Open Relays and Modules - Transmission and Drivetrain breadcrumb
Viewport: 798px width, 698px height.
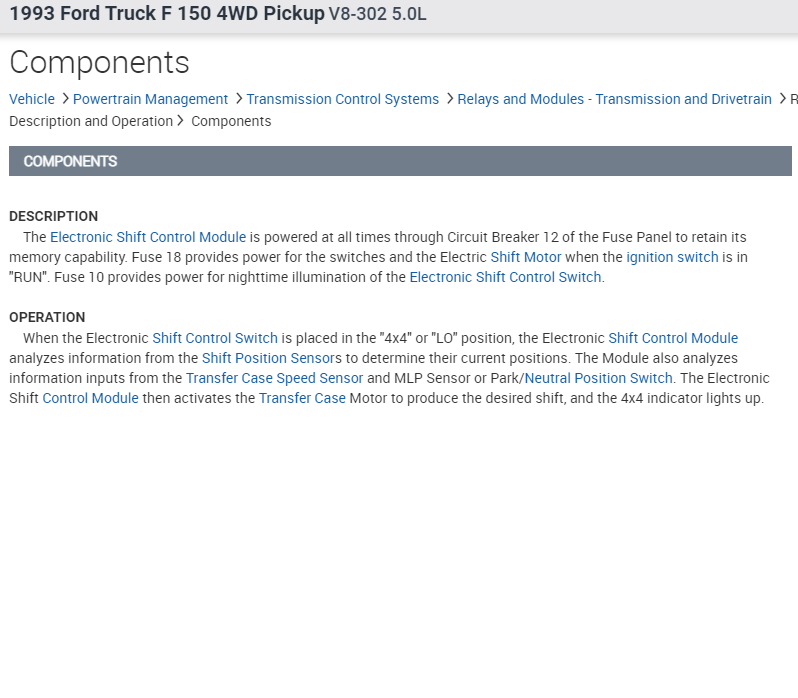614,99
